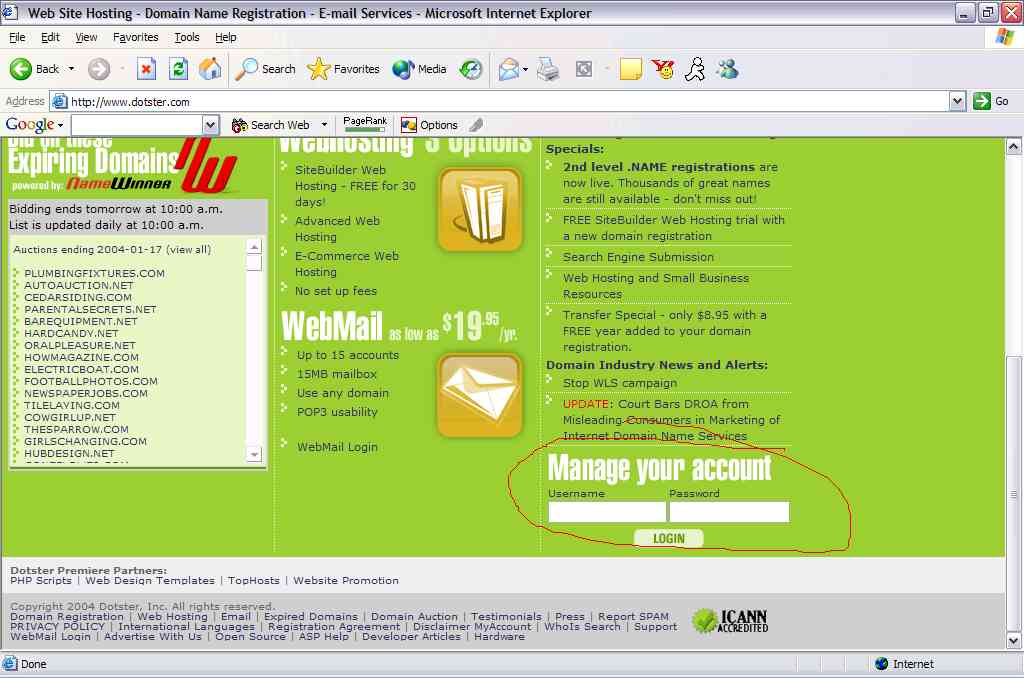Open the Website Promotion partner link
1024x678 pixels.
pos(345,580)
